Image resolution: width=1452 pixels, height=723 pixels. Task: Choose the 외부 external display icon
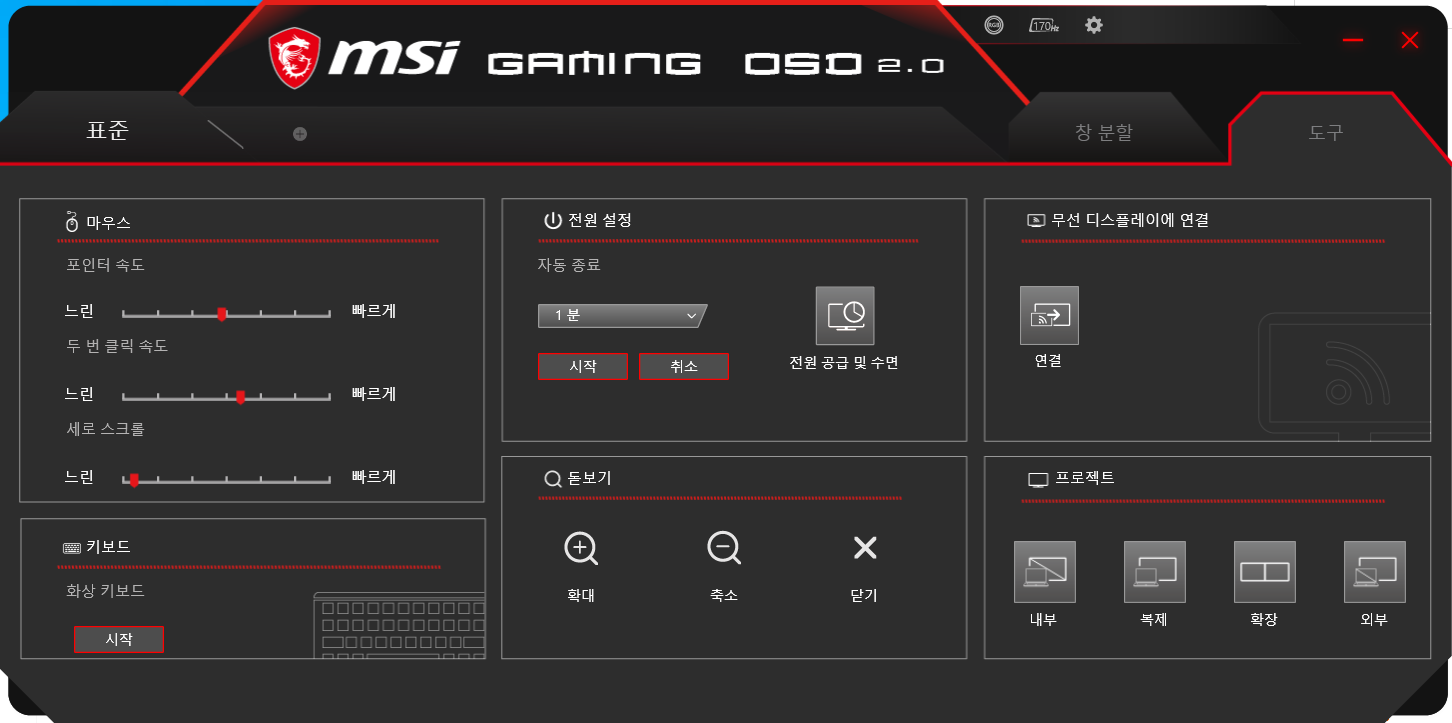coord(1375,572)
